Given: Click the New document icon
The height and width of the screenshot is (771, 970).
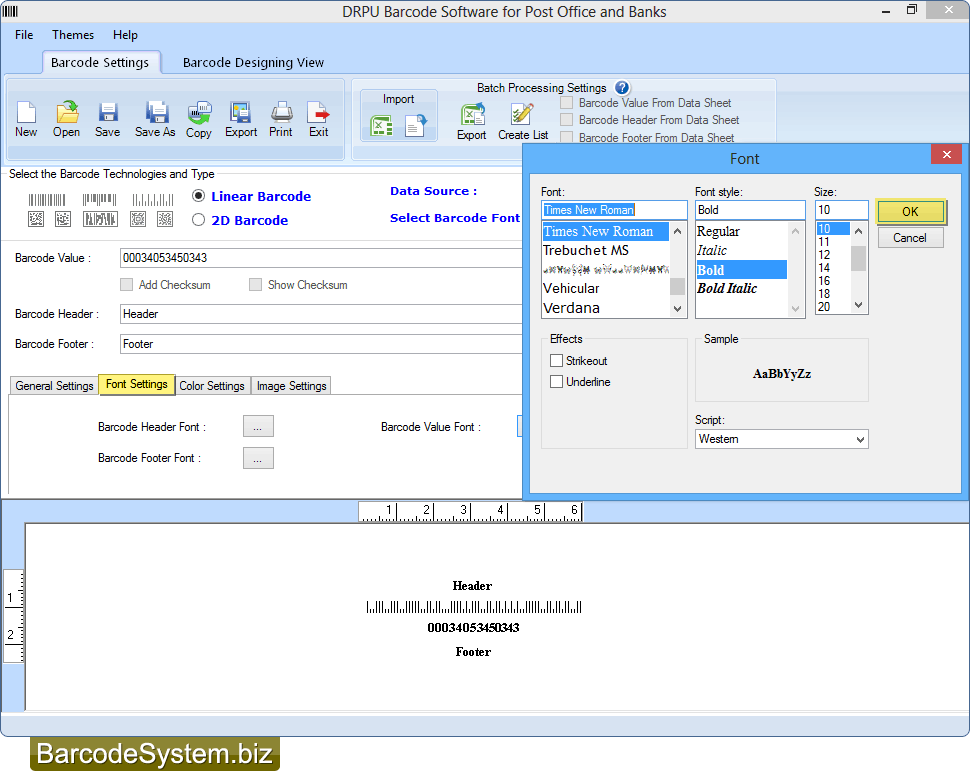Looking at the screenshot, I should (26, 119).
